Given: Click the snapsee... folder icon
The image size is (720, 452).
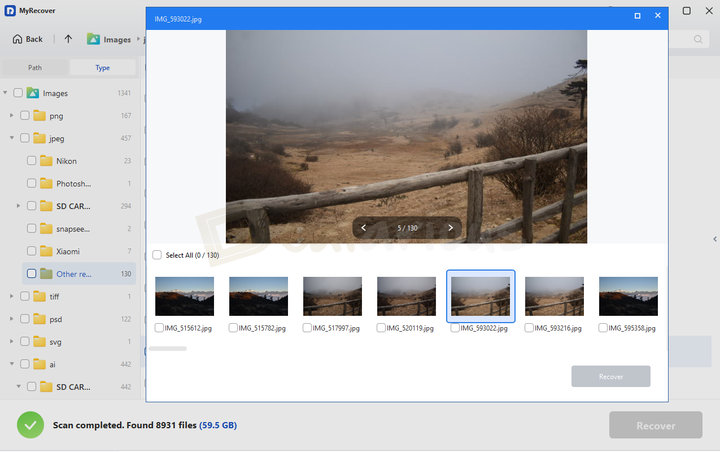Looking at the screenshot, I should pyautogui.click(x=46, y=228).
